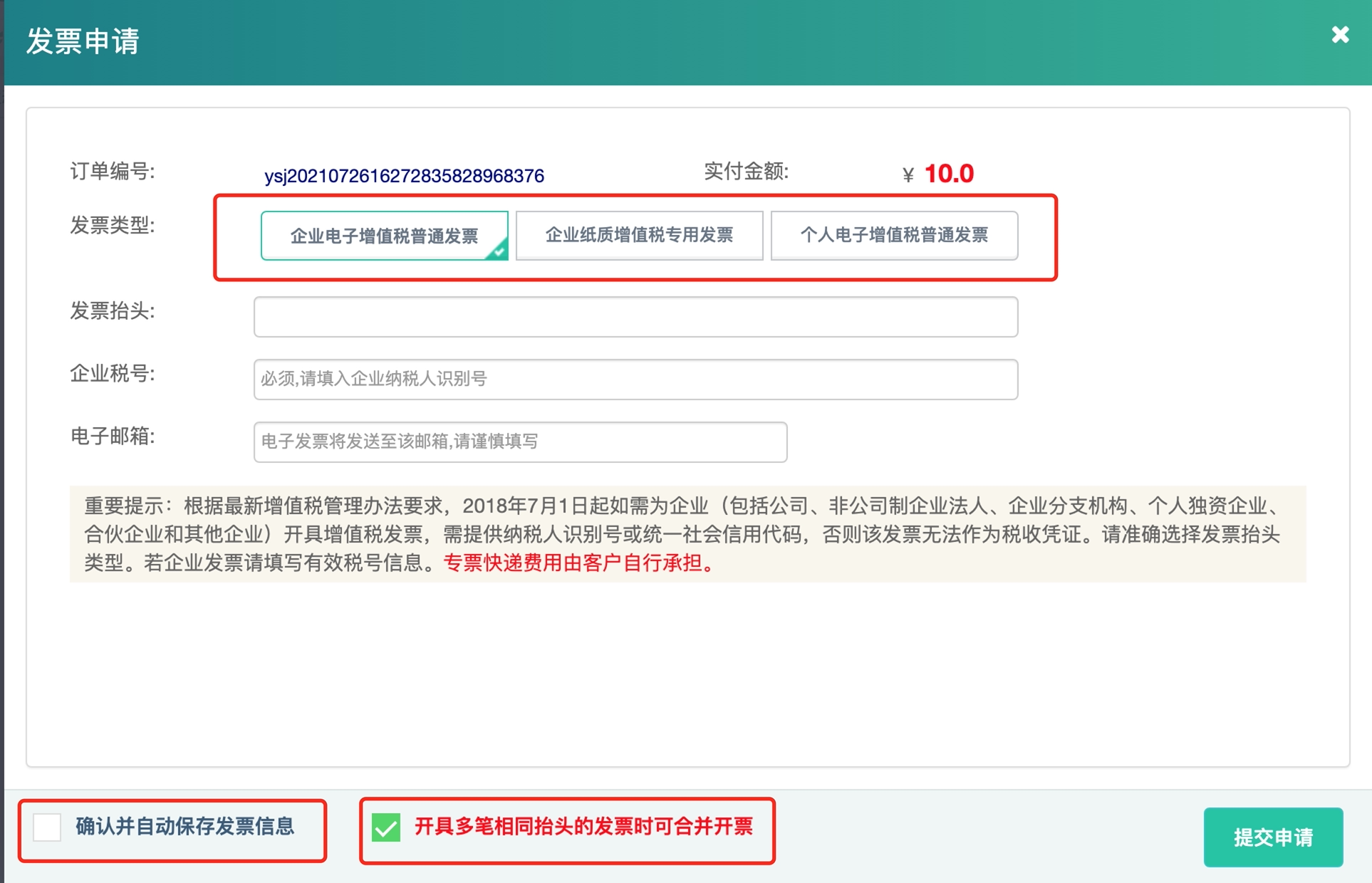Click the order number ysj2021072616272835828968376

click(404, 176)
